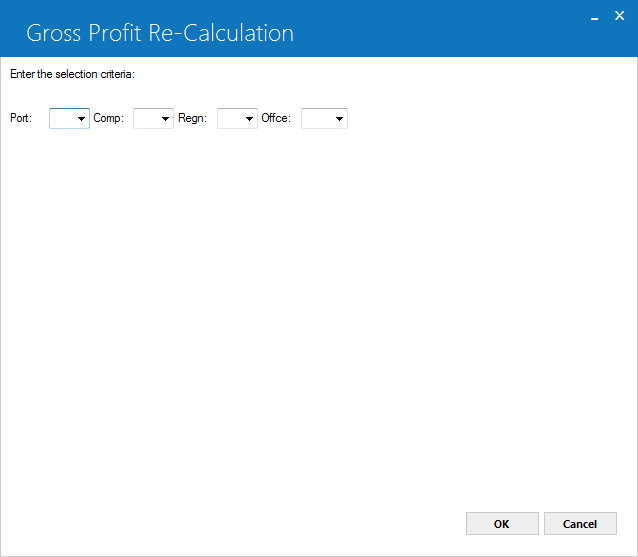Expand the Regn dropdown arrow
The width and height of the screenshot is (638, 557).
point(249,119)
